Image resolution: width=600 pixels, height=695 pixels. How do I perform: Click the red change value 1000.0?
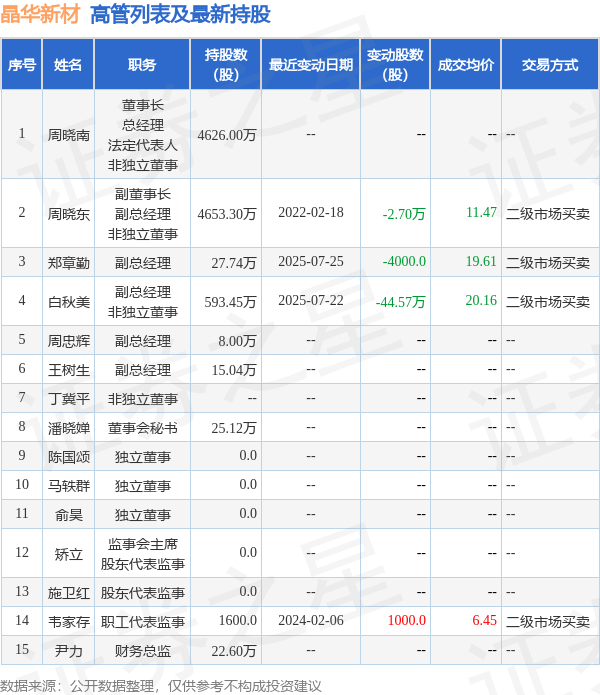click(x=407, y=620)
